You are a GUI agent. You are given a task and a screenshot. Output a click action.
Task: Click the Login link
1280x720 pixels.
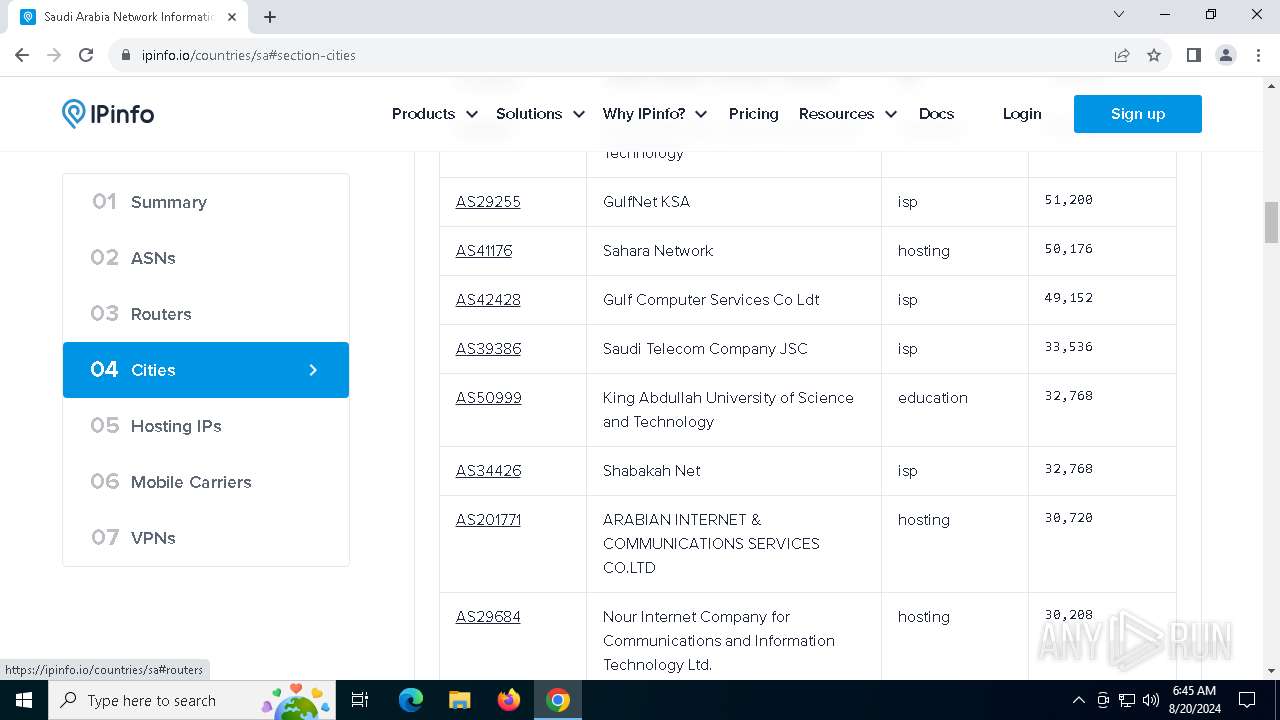pos(1022,114)
